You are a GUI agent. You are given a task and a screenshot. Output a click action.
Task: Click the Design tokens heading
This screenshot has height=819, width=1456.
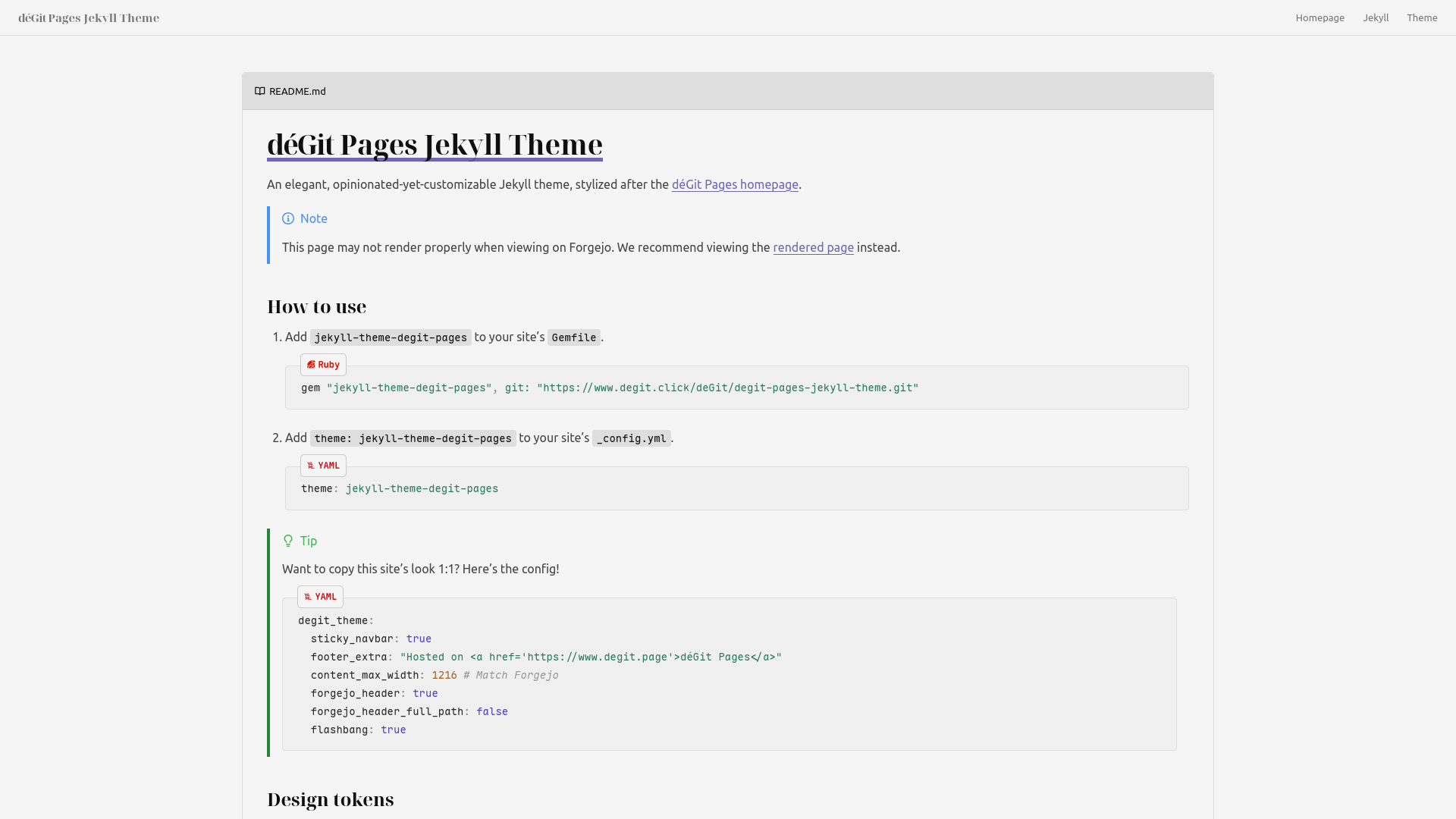(330, 799)
